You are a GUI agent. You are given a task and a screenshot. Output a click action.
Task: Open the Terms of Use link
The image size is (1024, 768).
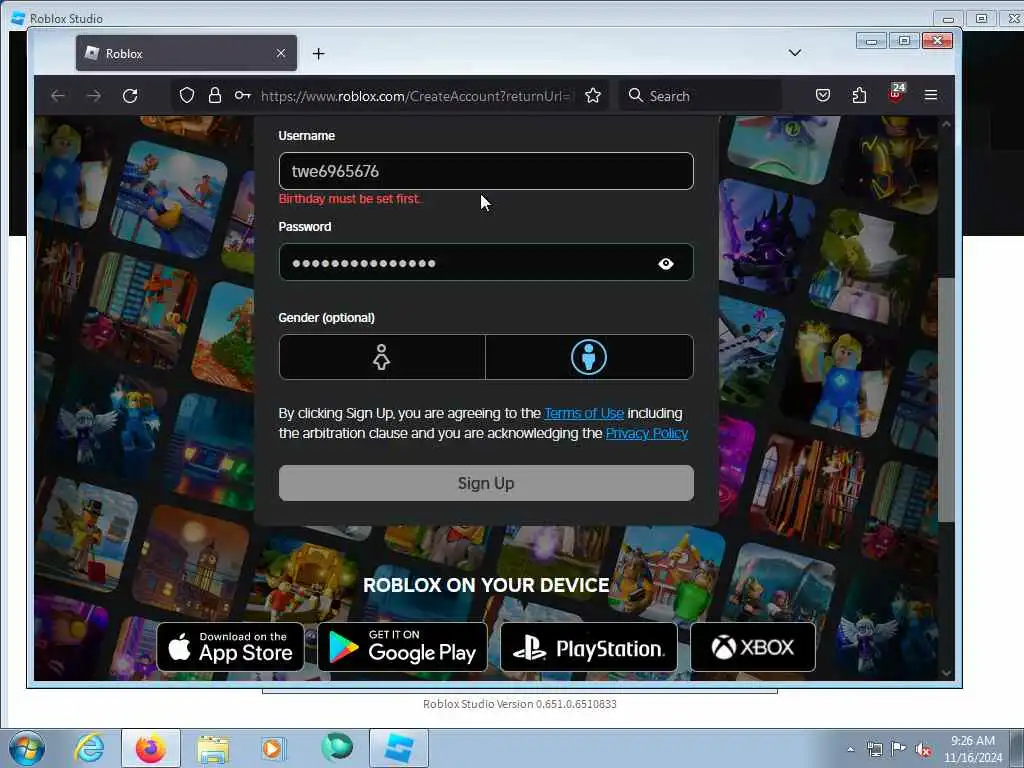click(x=584, y=413)
